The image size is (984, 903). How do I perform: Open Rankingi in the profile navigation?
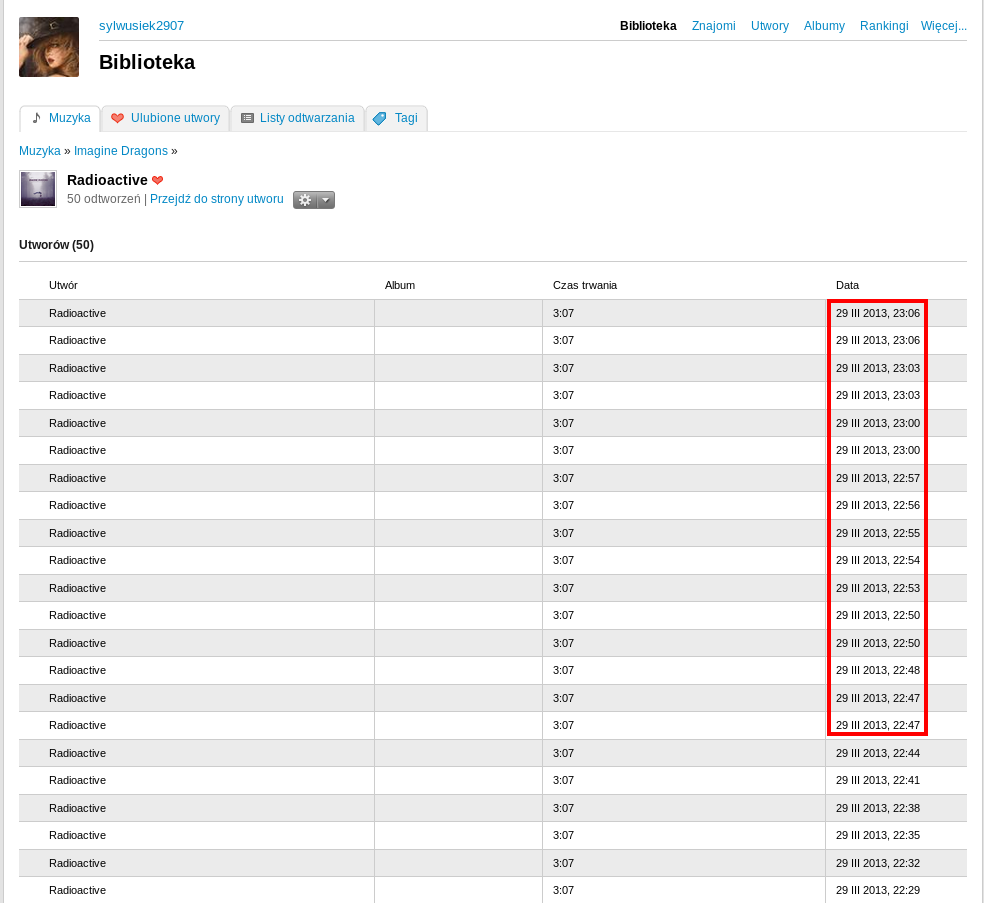[884, 26]
